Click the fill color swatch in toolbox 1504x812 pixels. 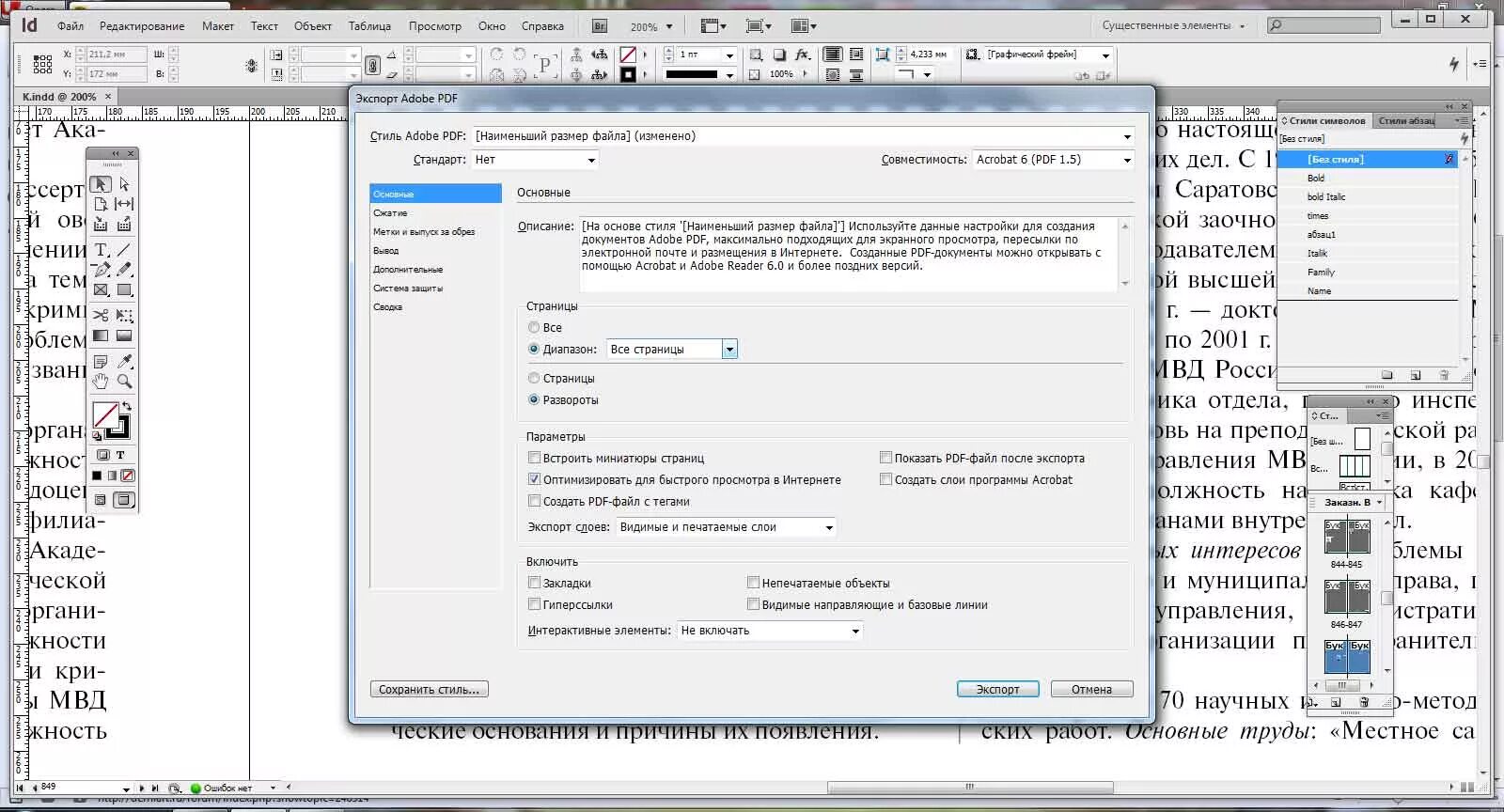coord(105,414)
